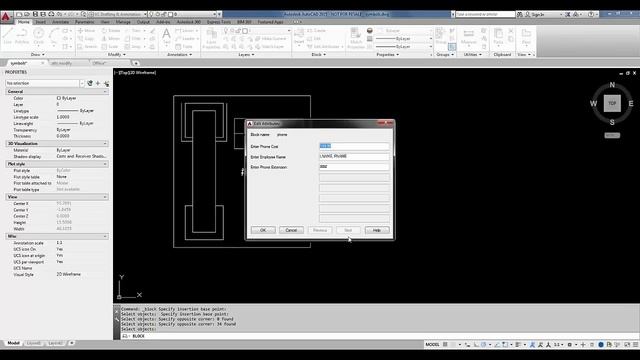The height and width of the screenshot is (360, 640).
Task: Click the Copy tool in Modify panel
Action: 86,38
